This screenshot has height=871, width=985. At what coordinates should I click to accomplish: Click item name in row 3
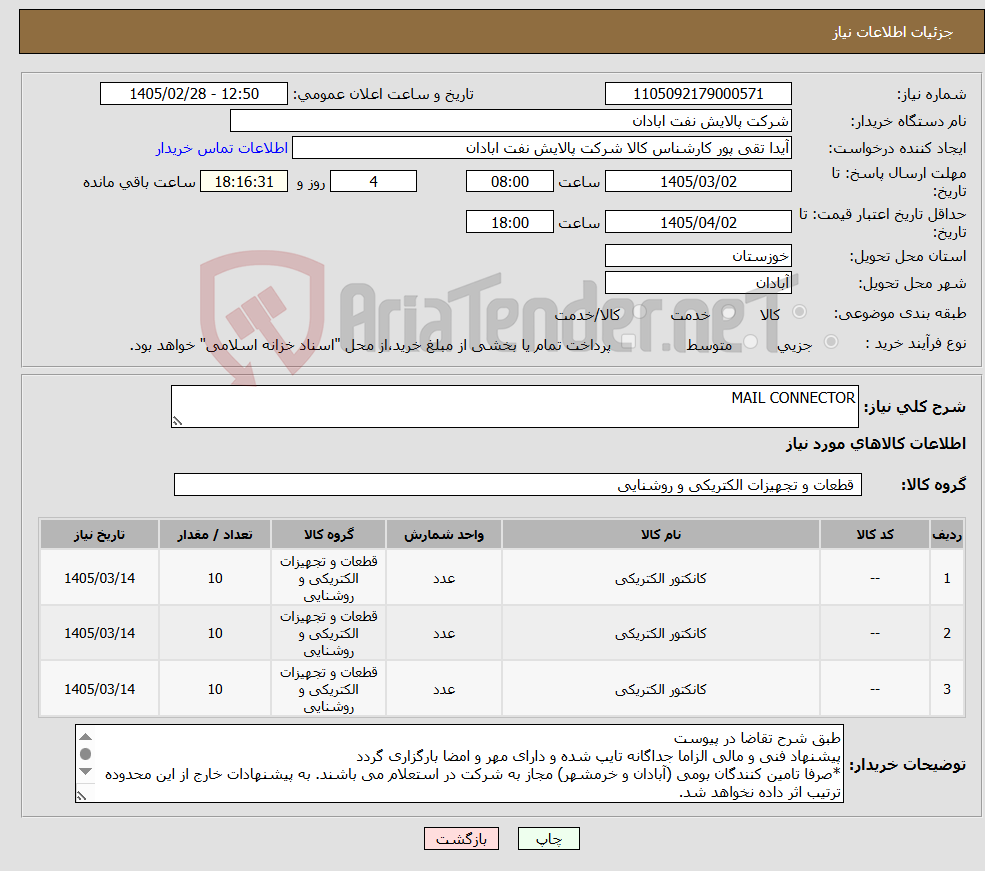tap(660, 690)
